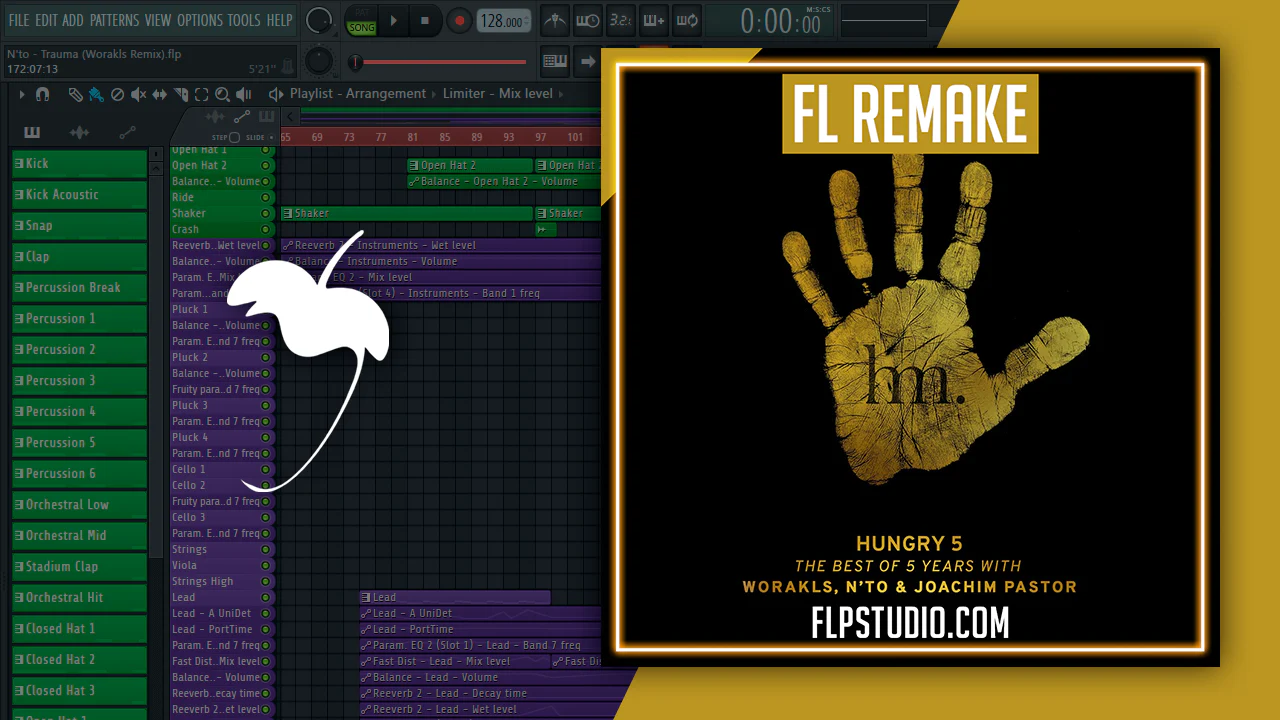The image size is (1280, 720).
Task: Mute the Strings track
Action: tap(265, 549)
